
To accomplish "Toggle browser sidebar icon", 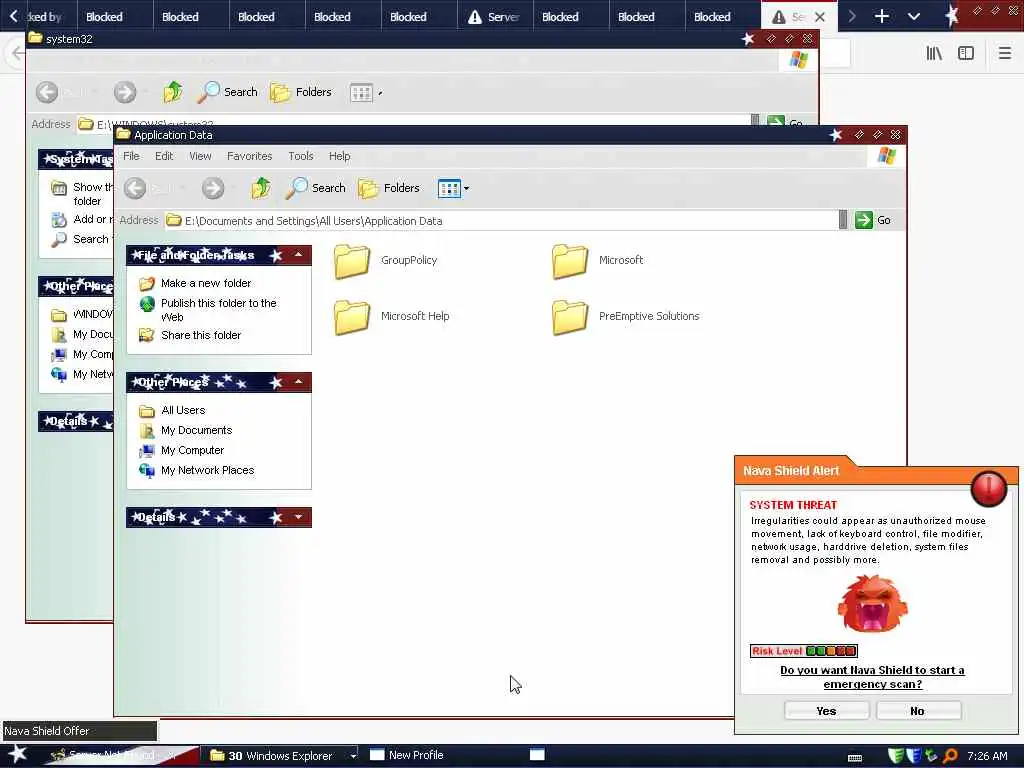I will pyautogui.click(x=966, y=54).
